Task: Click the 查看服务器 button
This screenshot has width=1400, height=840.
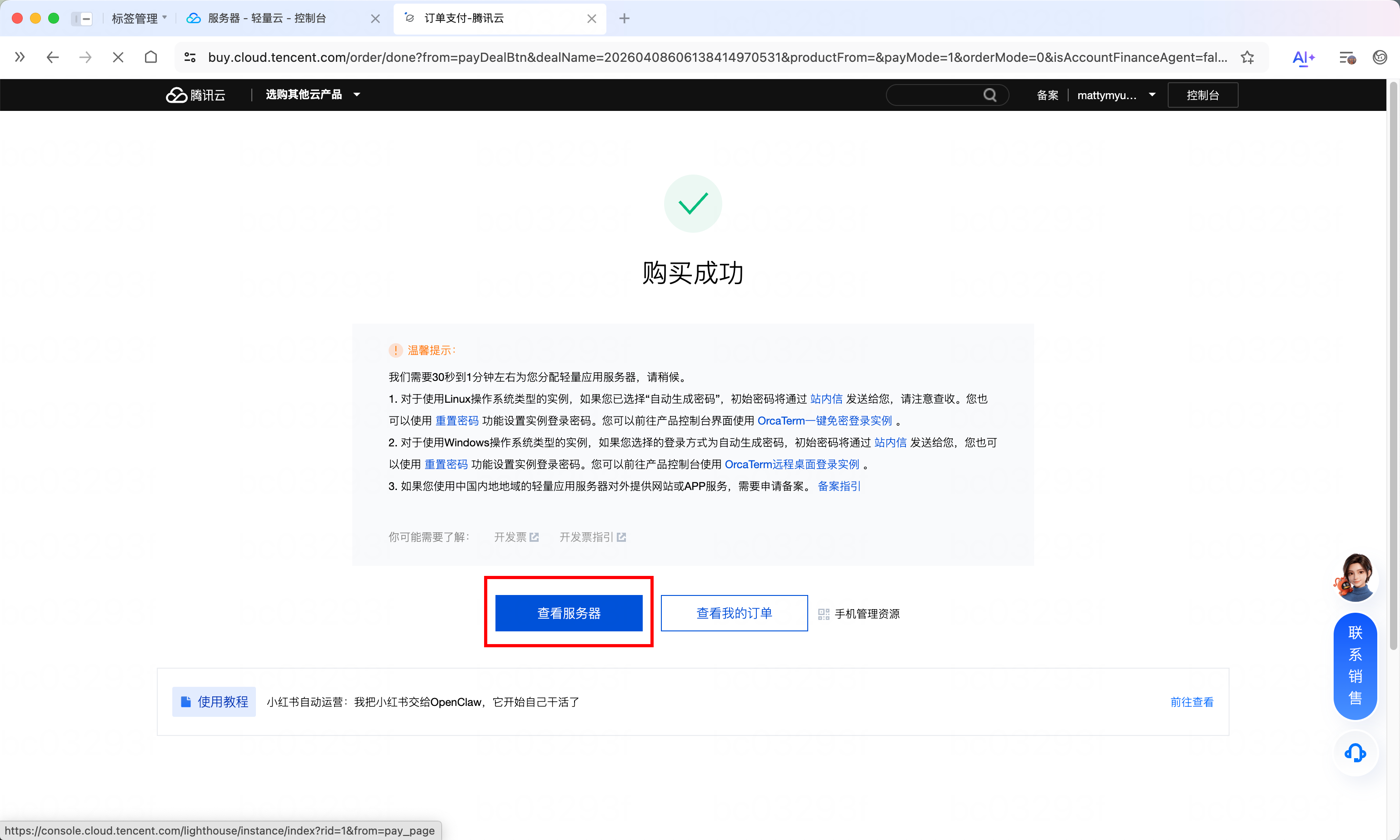Action: (x=569, y=613)
